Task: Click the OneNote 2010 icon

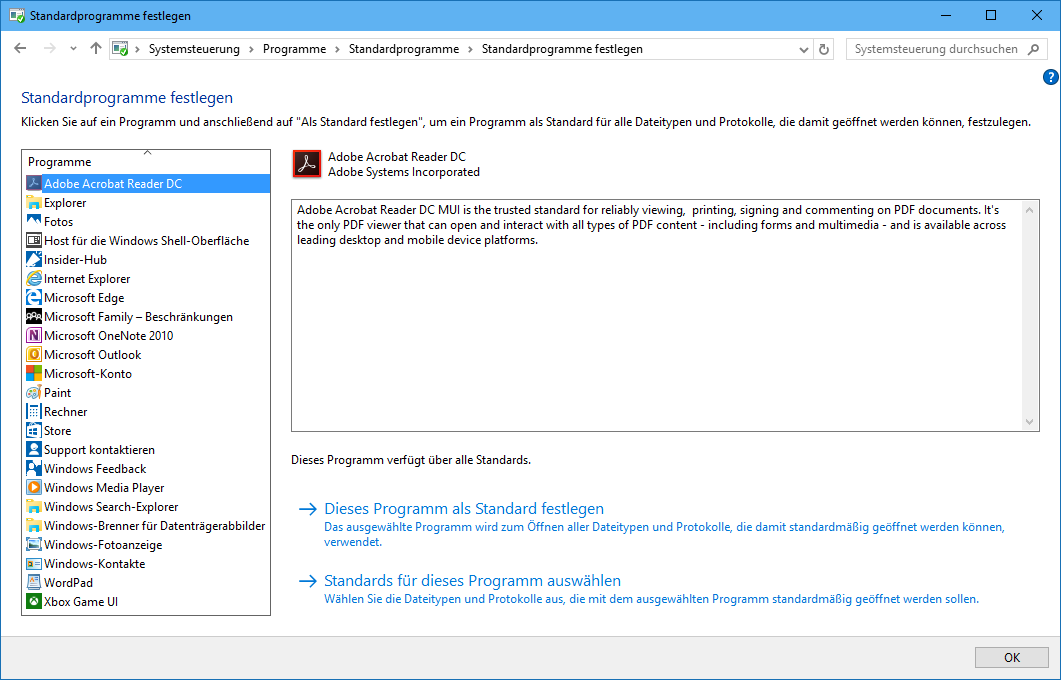Action: tap(34, 335)
